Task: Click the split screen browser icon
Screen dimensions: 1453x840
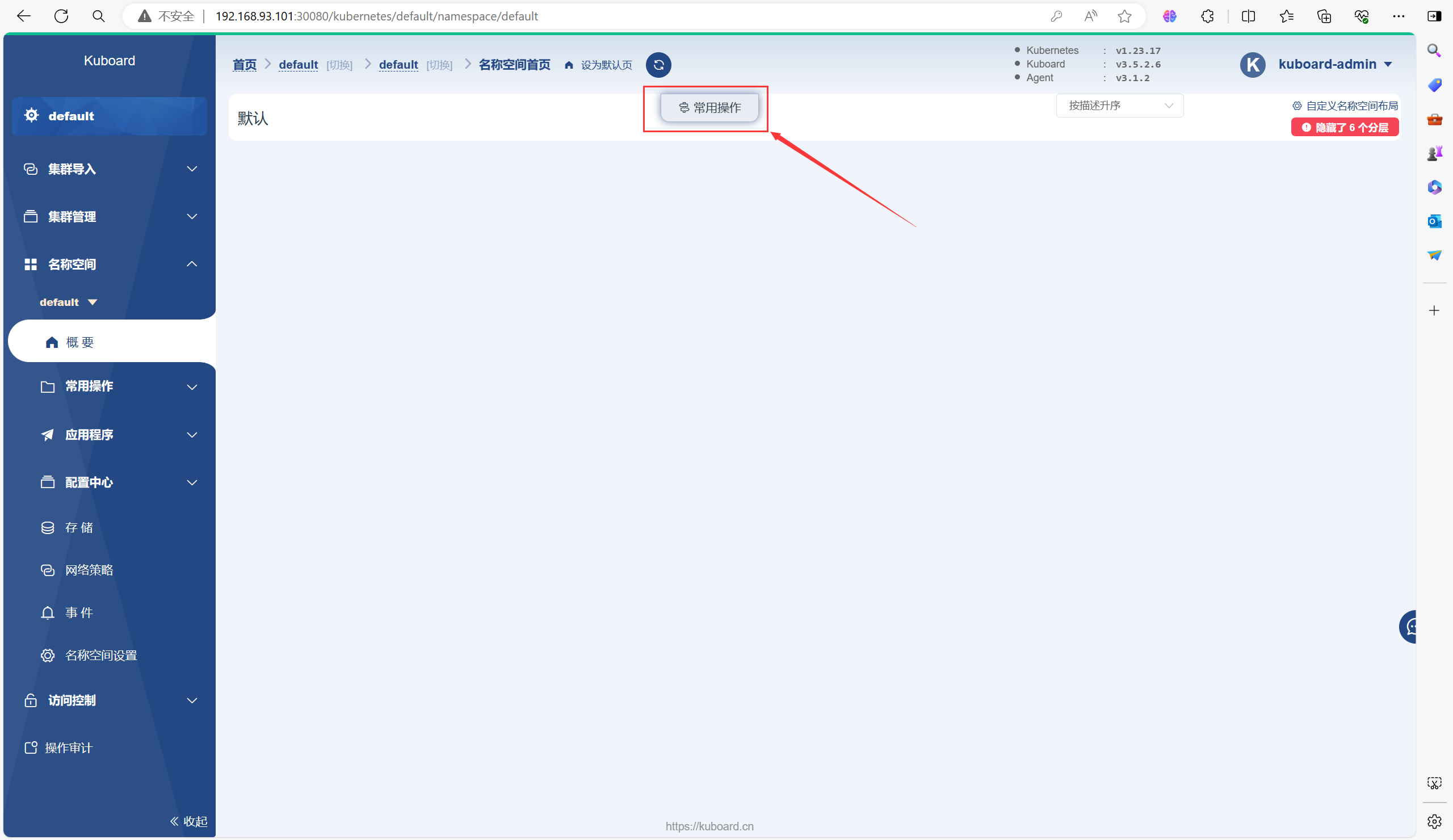Action: click(1248, 16)
